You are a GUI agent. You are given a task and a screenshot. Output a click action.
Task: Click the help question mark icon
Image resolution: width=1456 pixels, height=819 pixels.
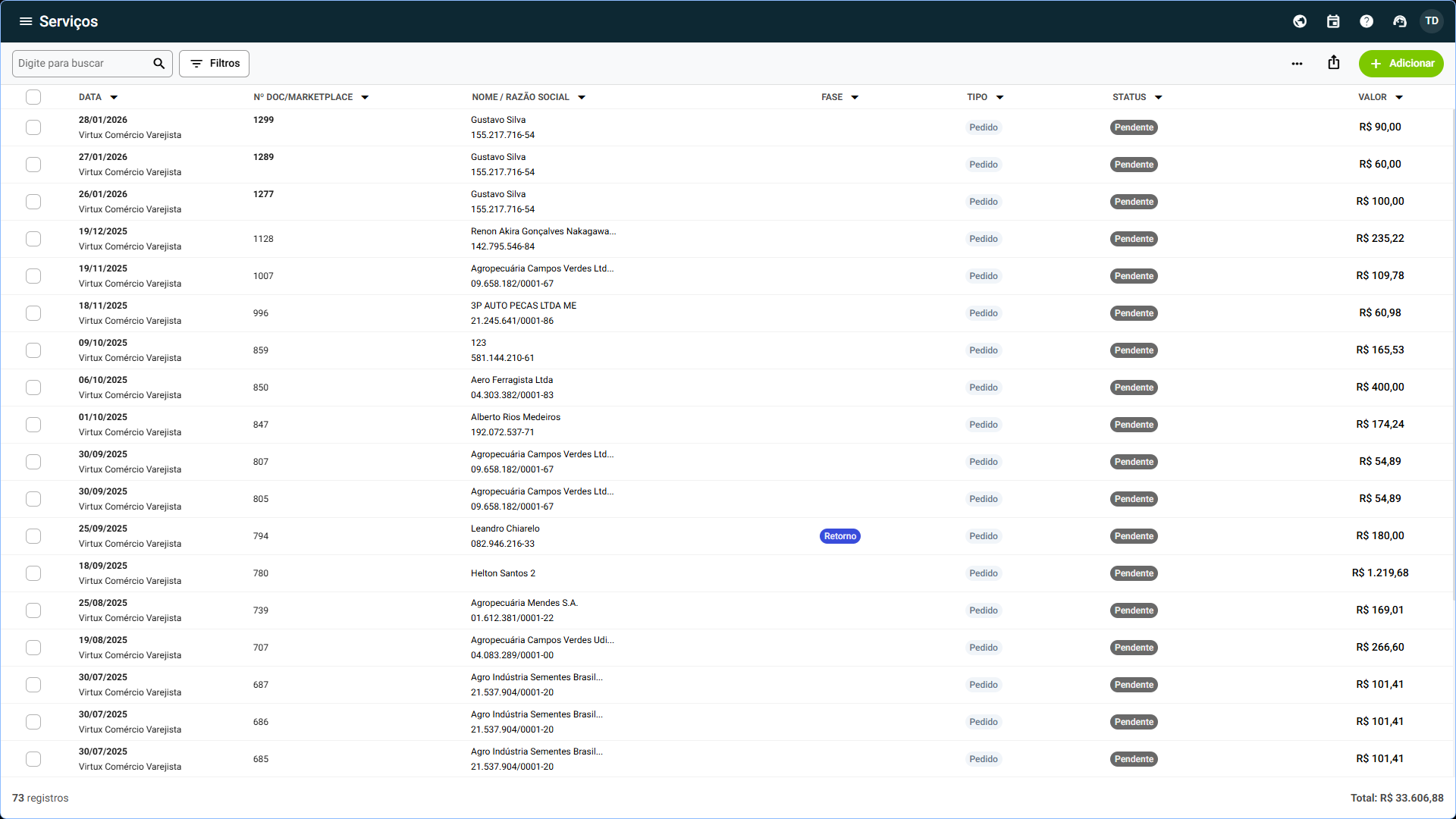tap(1367, 21)
